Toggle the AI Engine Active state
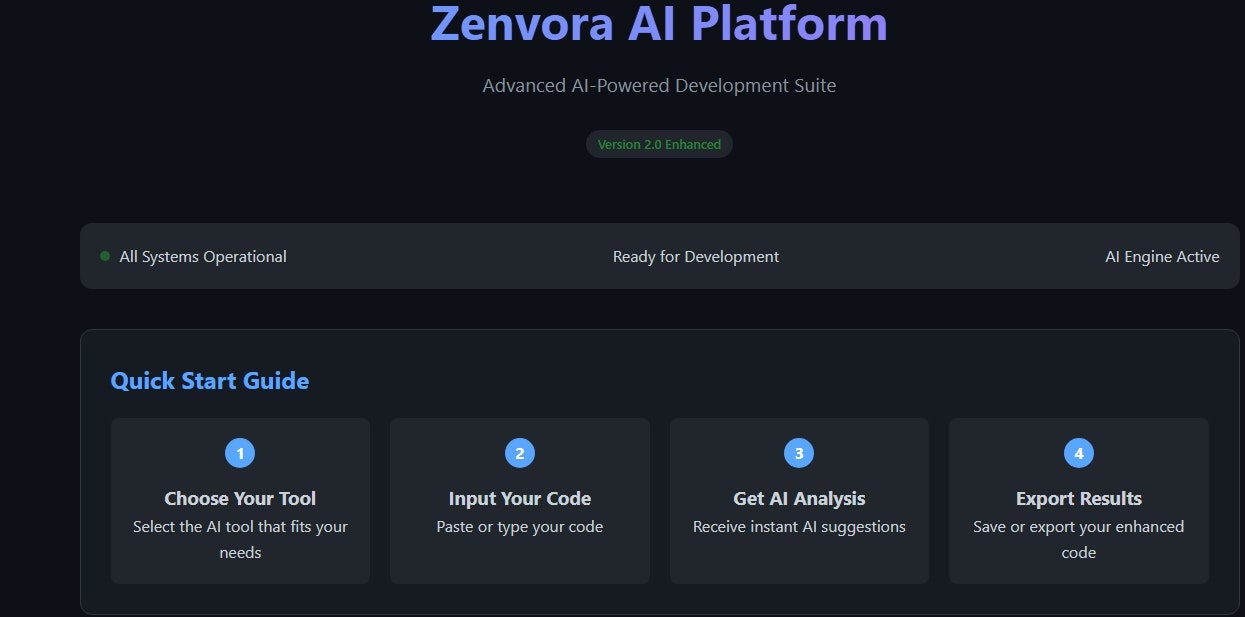The width and height of the screenshot is (1245, 617). pos(1162,256)
